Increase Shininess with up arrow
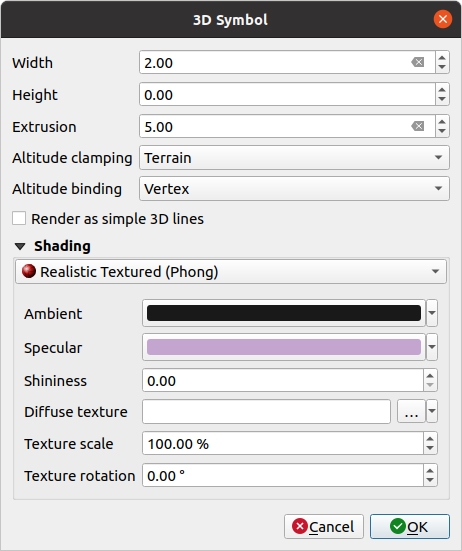 430,376
